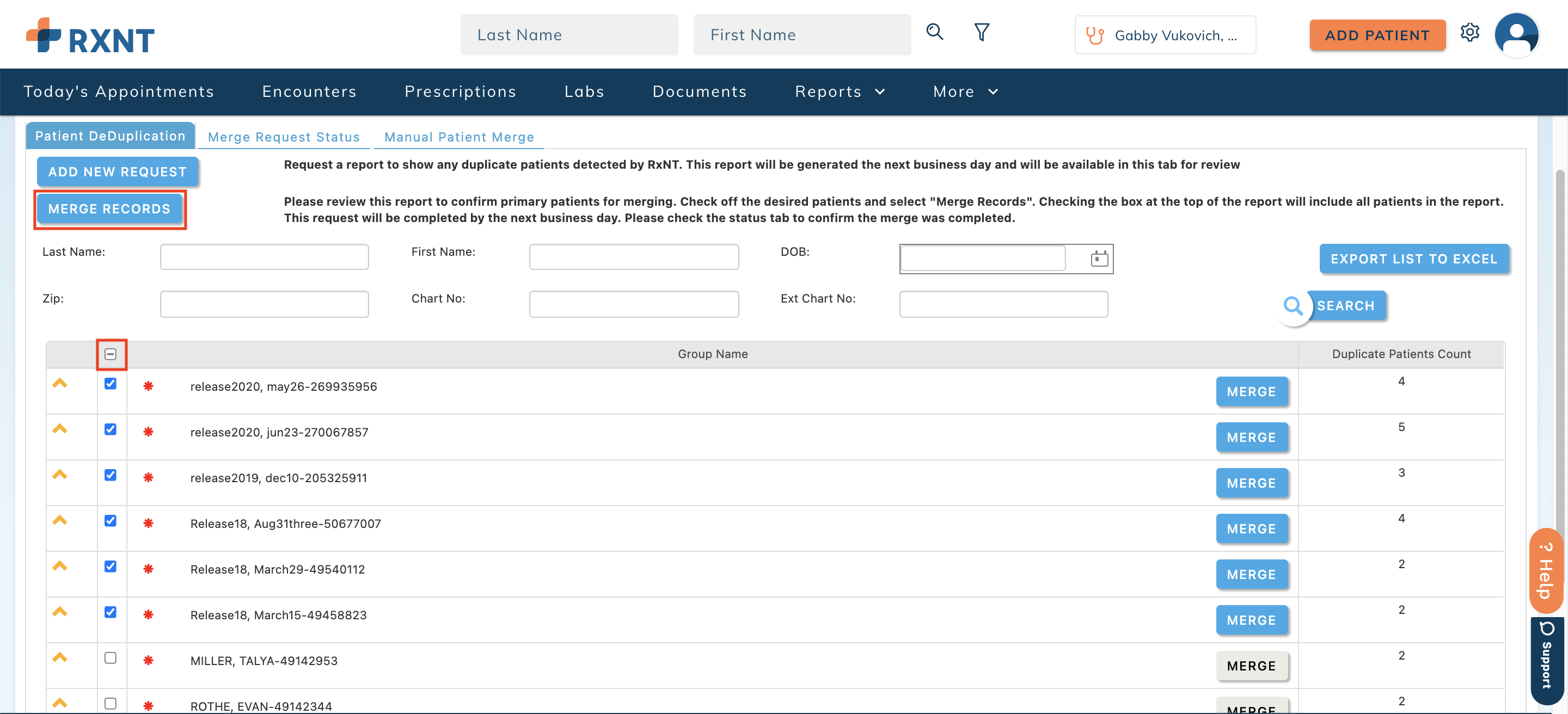Open the patient filter funnel icon
1568x714 pixels.
(x=981, y=32)
